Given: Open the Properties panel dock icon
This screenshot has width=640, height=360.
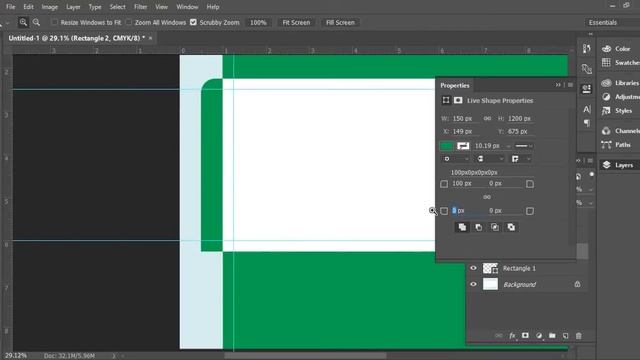Looking at the screenshot, I should click(587, 89).
